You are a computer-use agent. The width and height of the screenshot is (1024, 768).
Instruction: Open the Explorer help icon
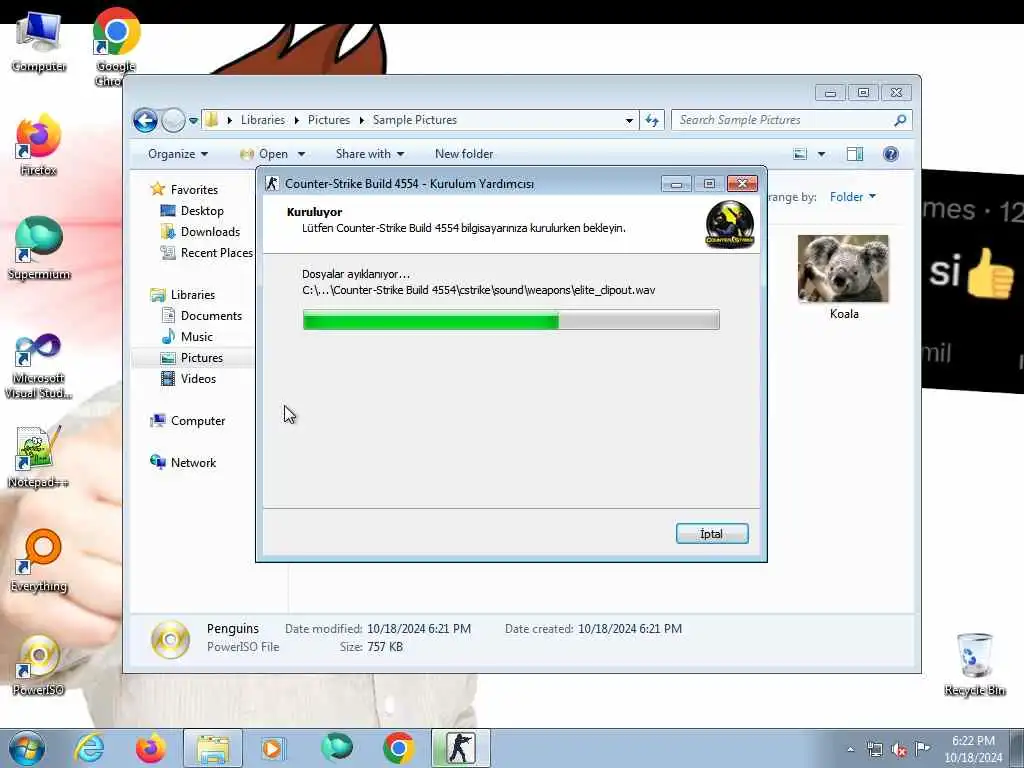[890, 154]
